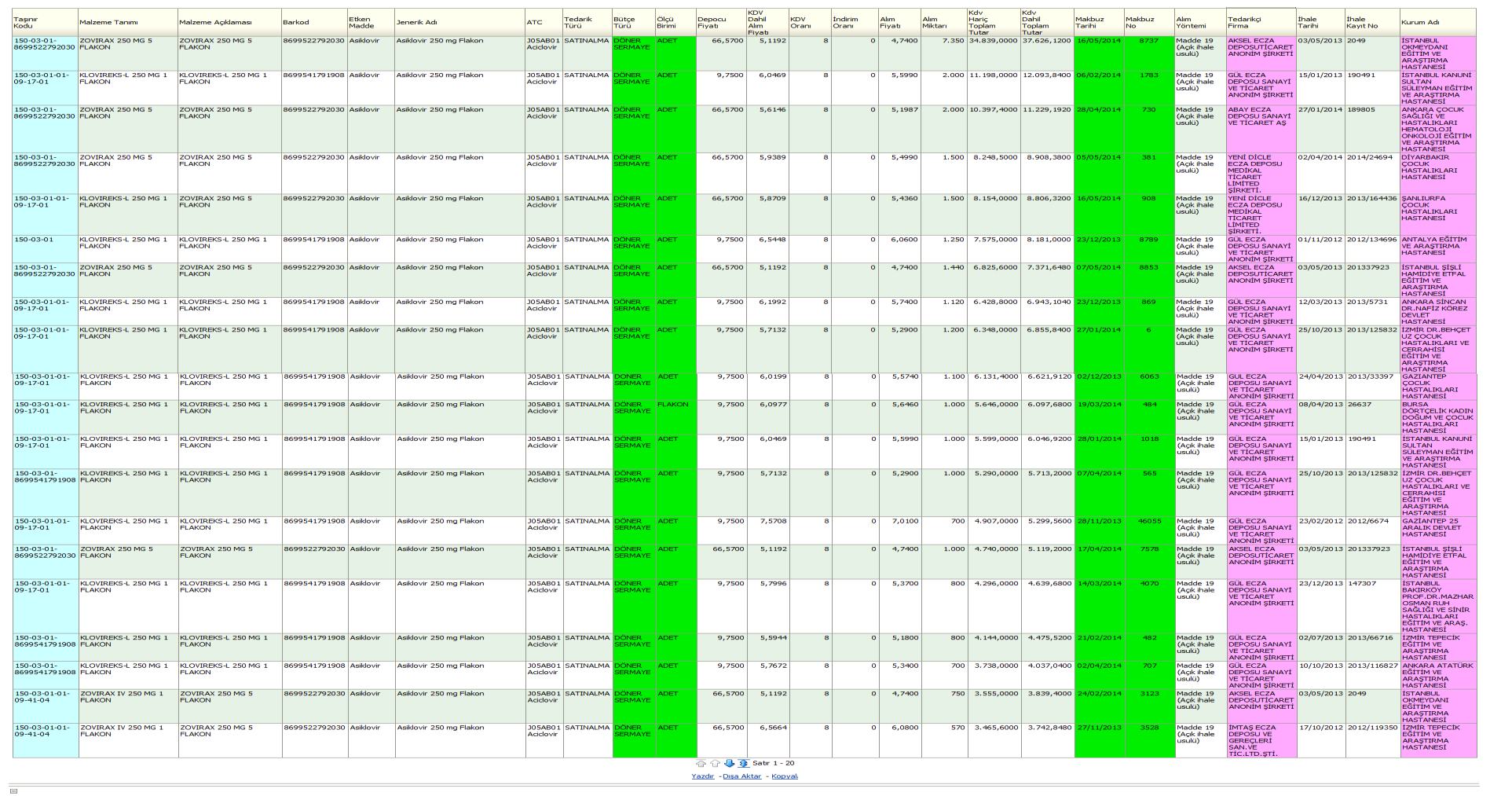
Task: Select the Makbuz No cell 8737
Action: coord(1149,53)
